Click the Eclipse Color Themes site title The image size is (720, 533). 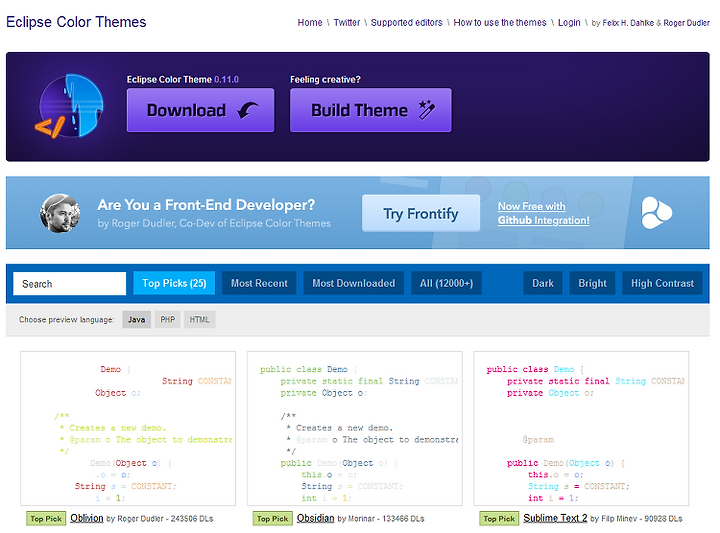[x=76, y=22]
